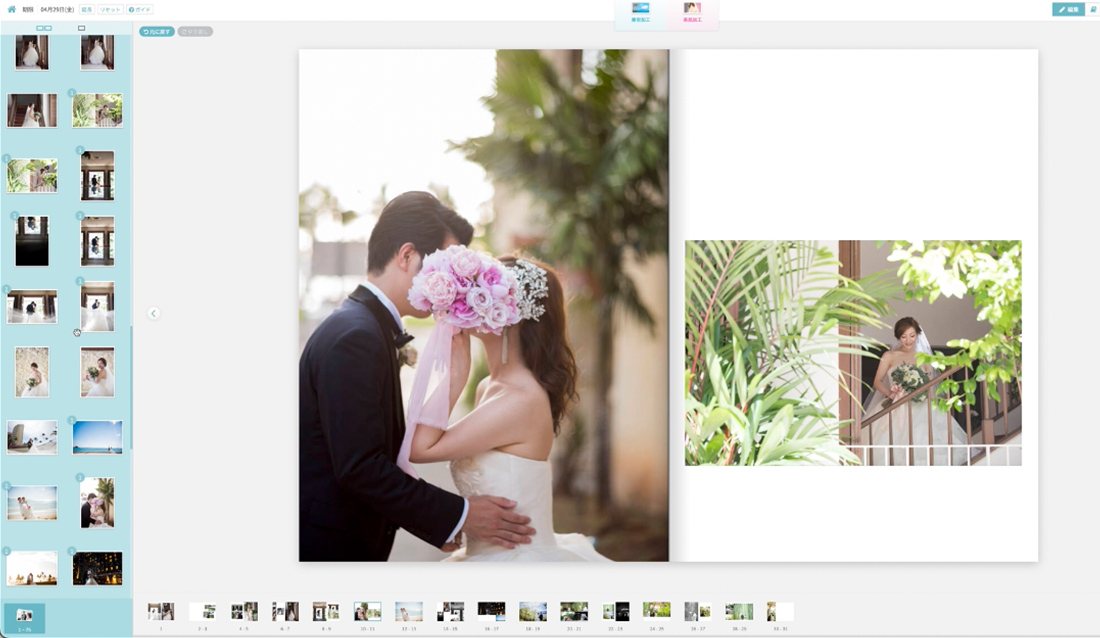
Task: Click the リセット reset button
Action: coord(110,9)
